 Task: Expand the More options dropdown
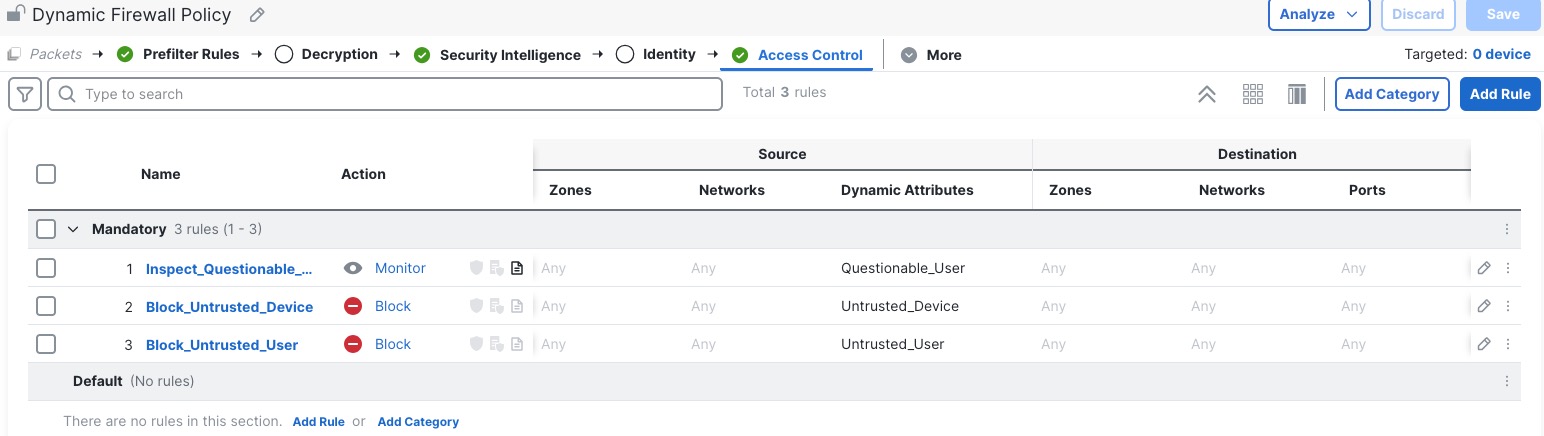point(931,55)
